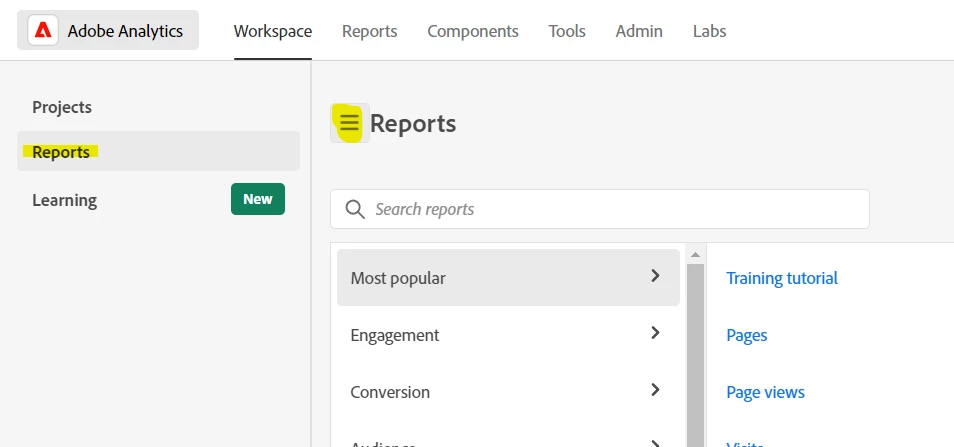Open the Admin menu

click(639, 31)
